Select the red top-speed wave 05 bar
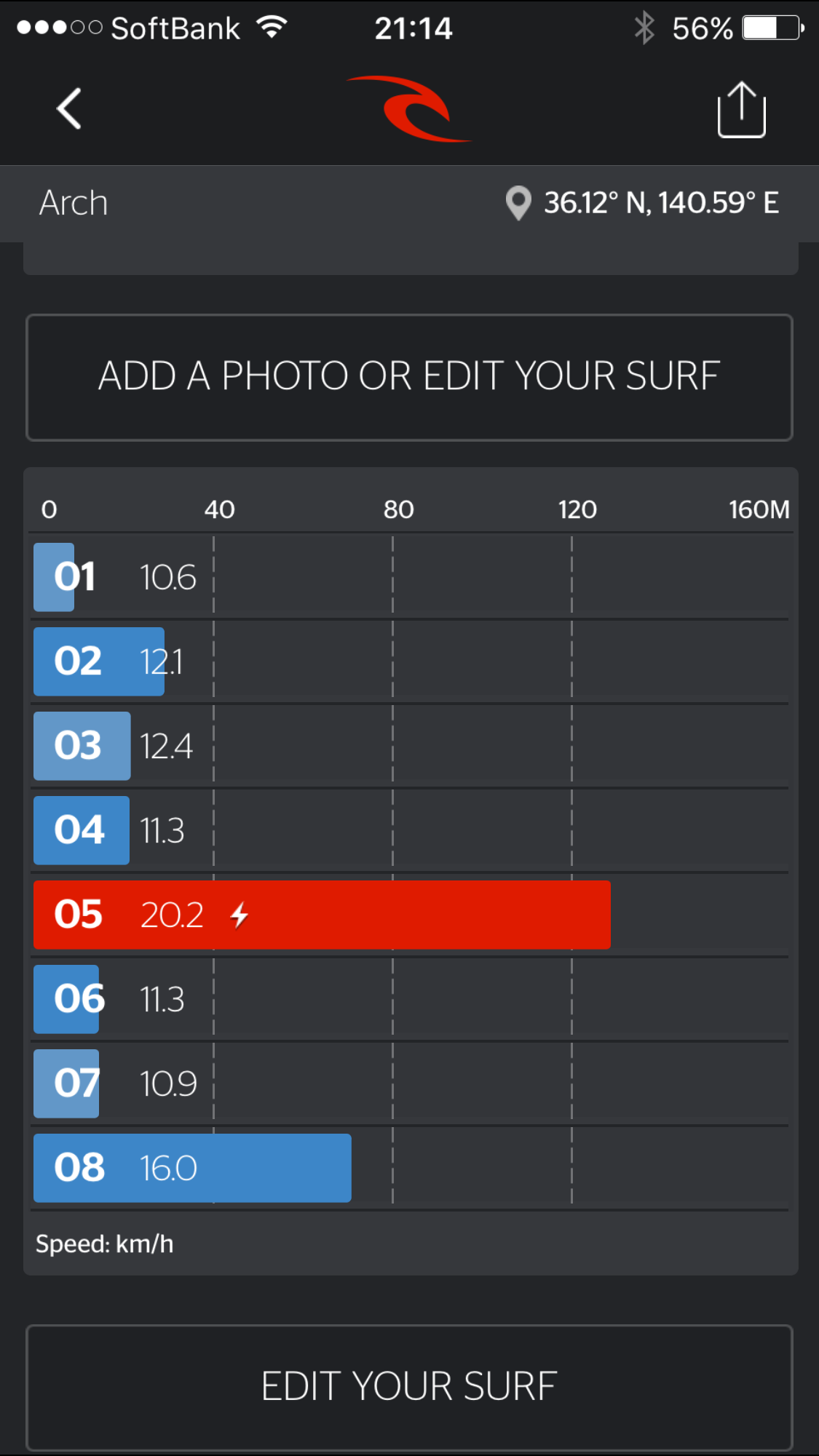 coord(322,915)
